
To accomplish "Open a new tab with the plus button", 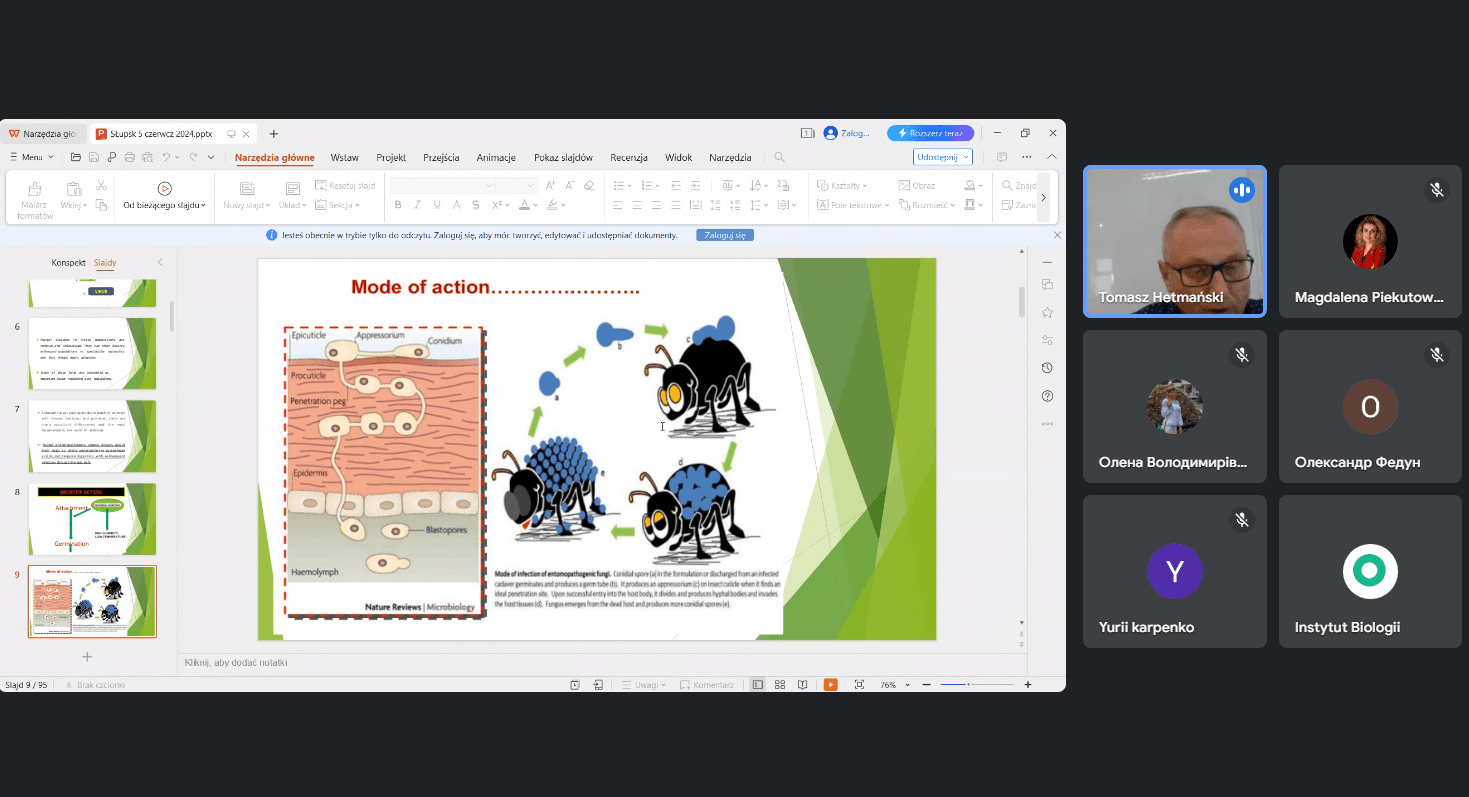I will (x=273, y=134).
